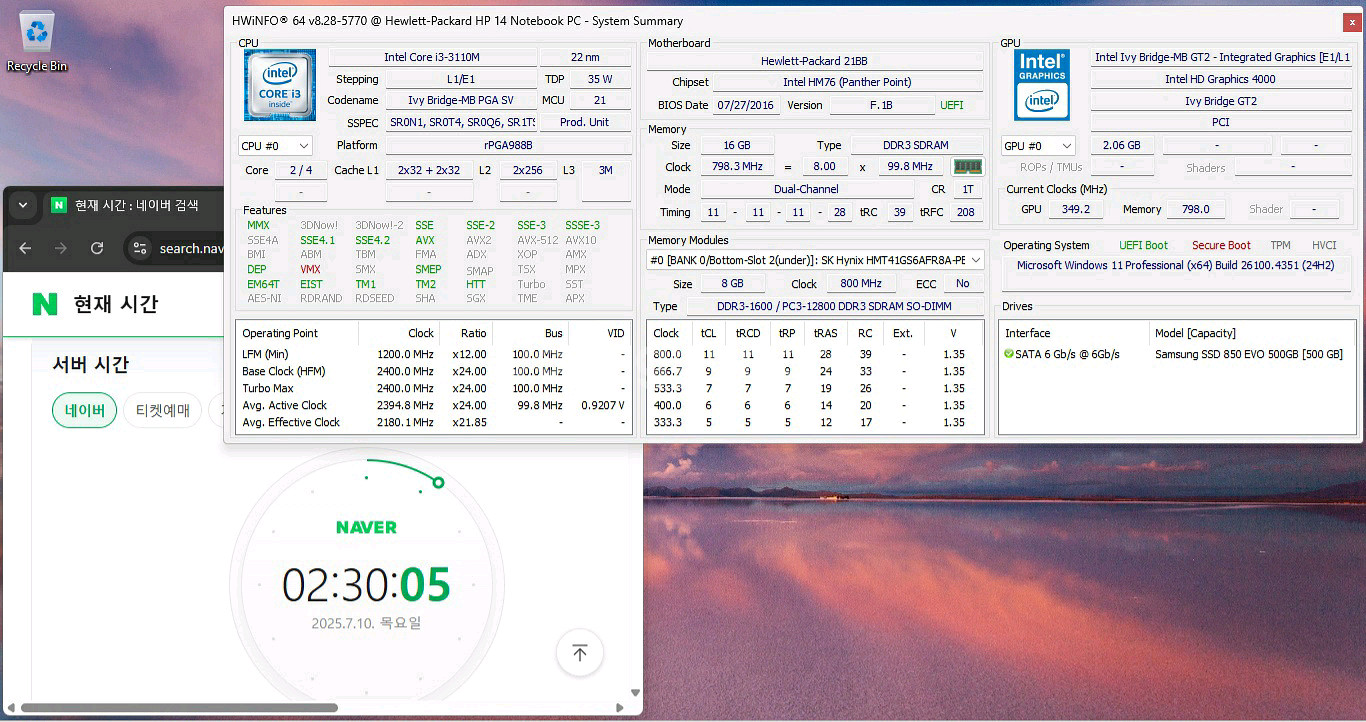The width and height of the screenshot is (1366, 722).
Task: Click the Microsoft Windows 11 Professional OS text
Action: 1176,265
